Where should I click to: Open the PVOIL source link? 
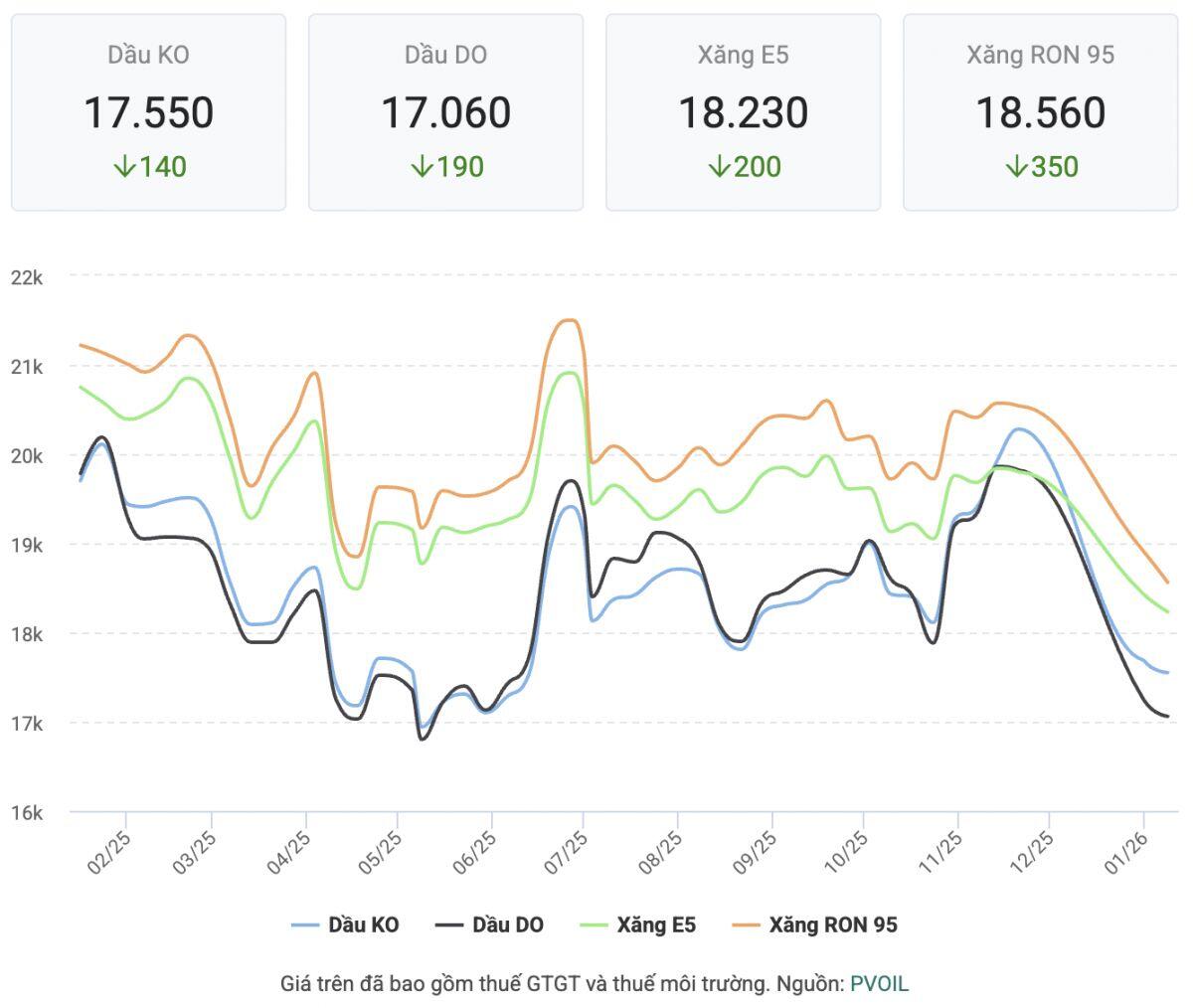click(x=879, y=984)
